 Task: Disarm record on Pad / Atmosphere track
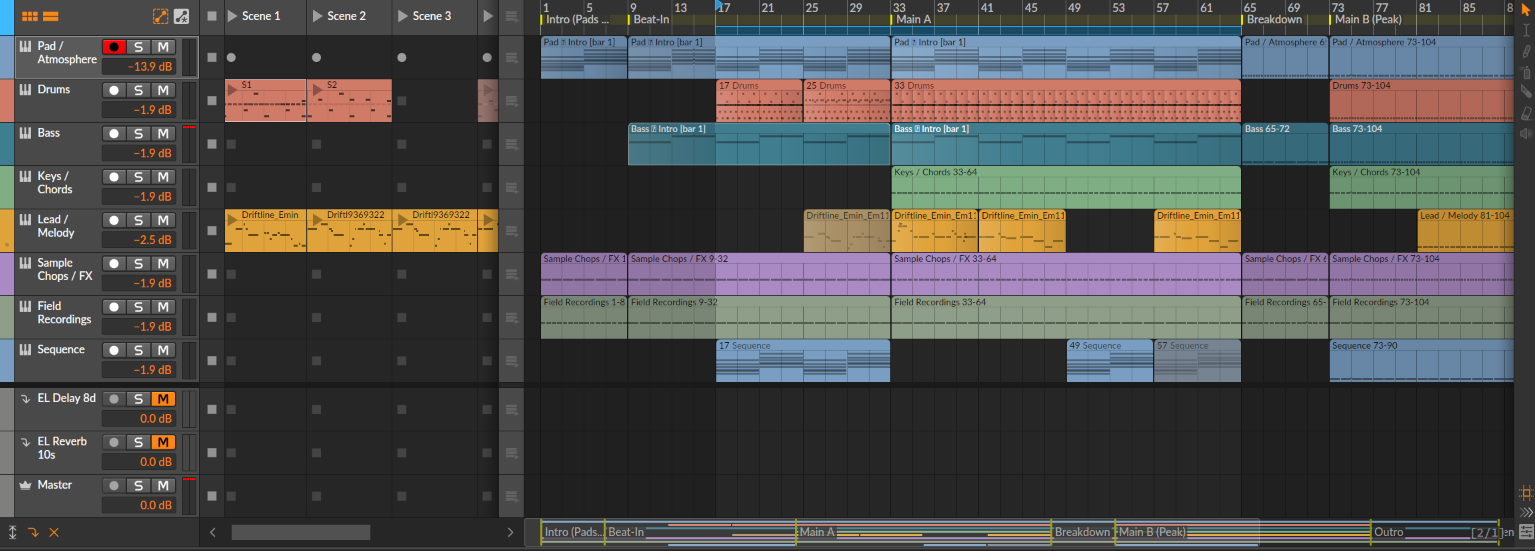coord(113,47)
